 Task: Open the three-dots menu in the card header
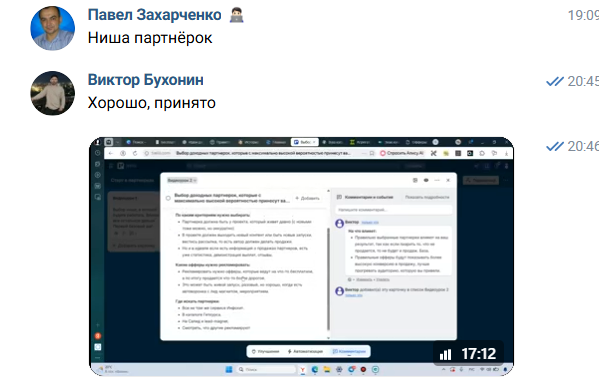point(437,180)
